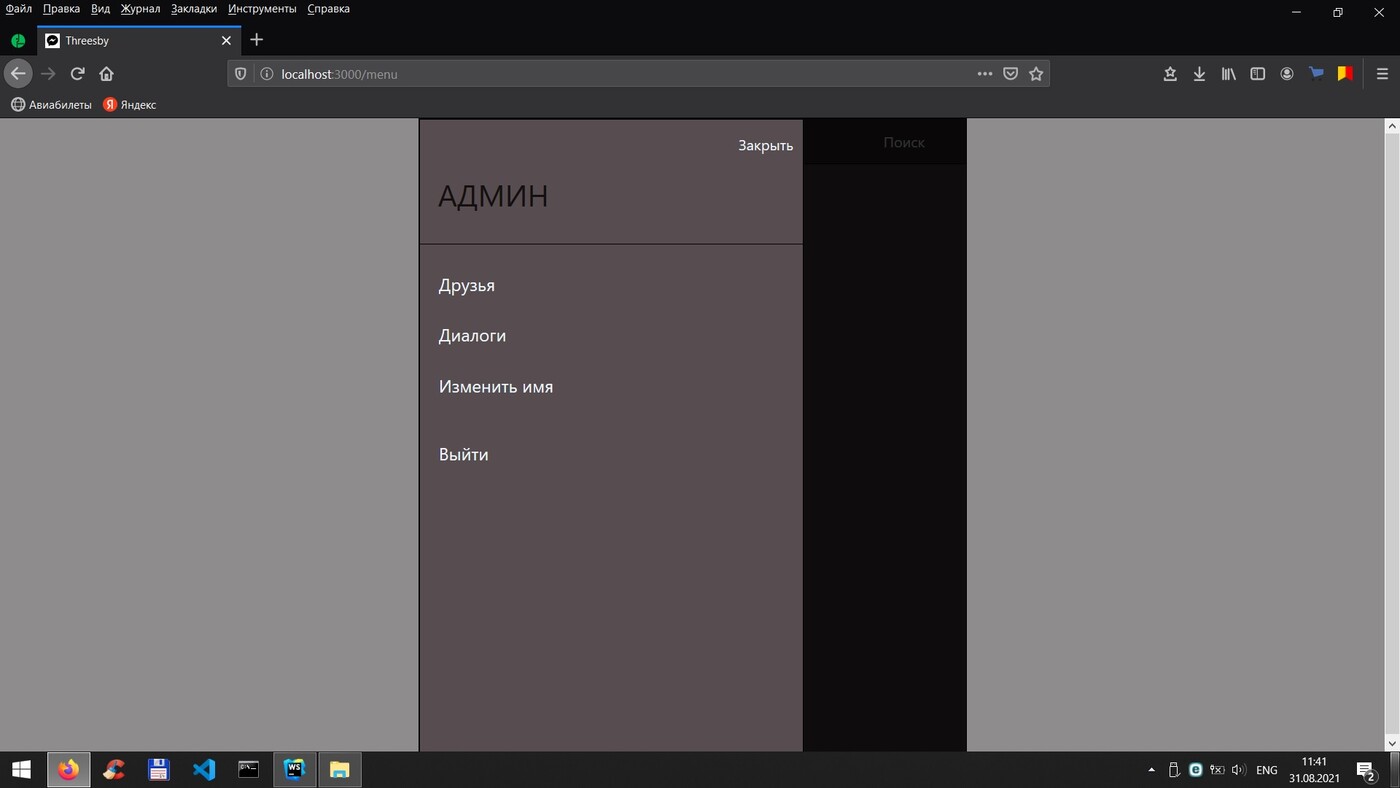The height and width of the screenshot is (788, 1400).
Task: Expand page actions three-dots menu
Action: click(x=984, y=74)
